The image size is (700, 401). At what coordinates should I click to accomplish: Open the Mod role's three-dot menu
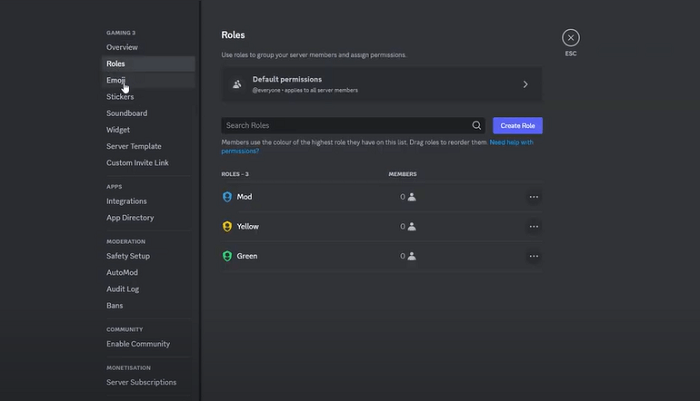pos(533,197)
